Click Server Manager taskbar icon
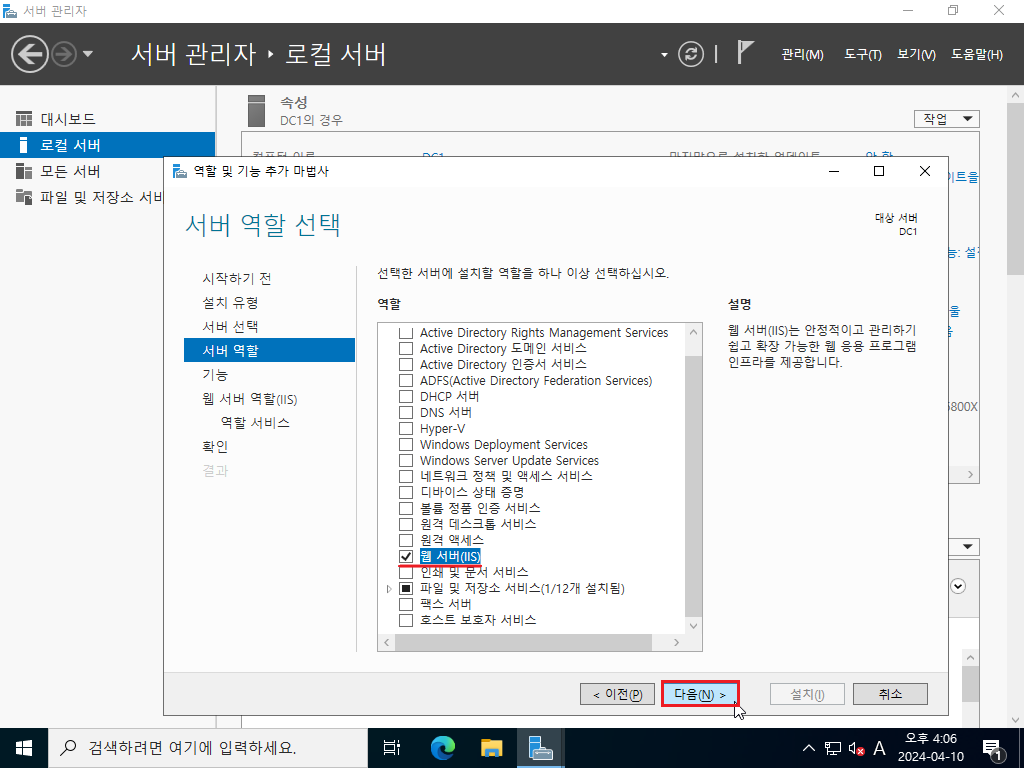Image resolution: width=1024 pixels, height=768 pixels. click(x=540, y=748)
